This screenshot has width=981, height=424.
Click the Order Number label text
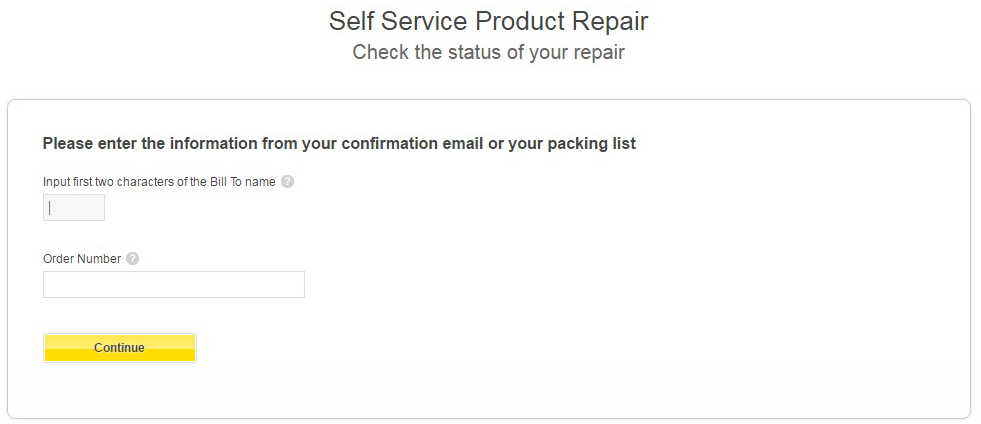click(x=82, y=259)
